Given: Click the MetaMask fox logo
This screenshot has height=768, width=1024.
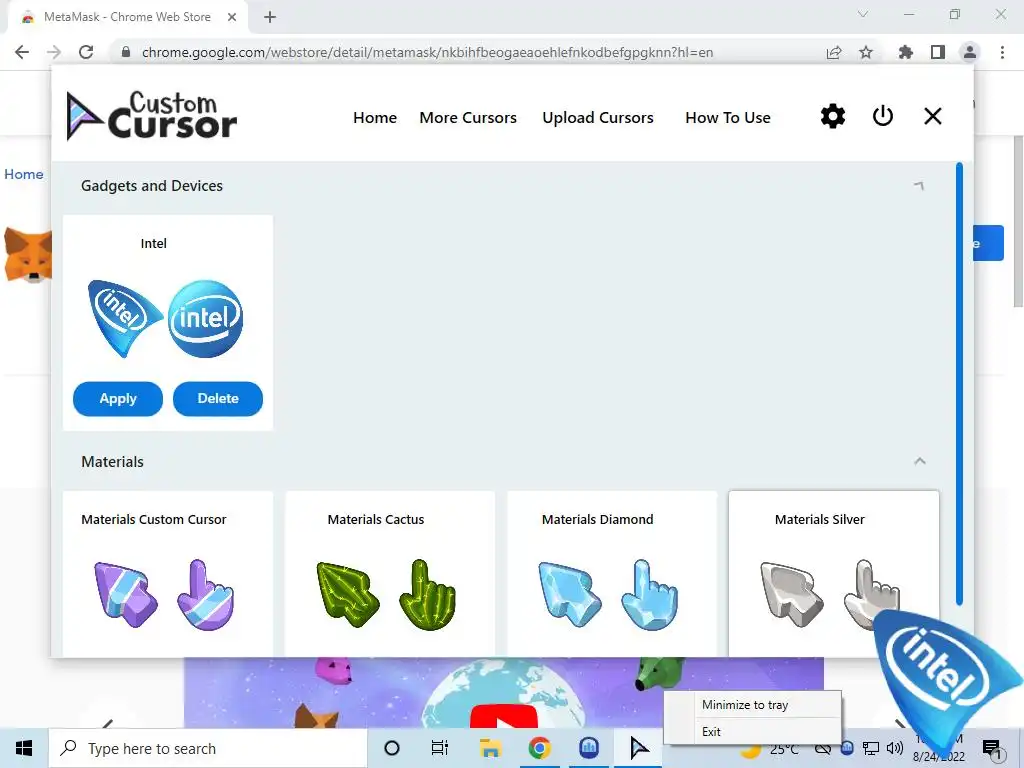Looking at the screenshot, I should click(27, 255).
